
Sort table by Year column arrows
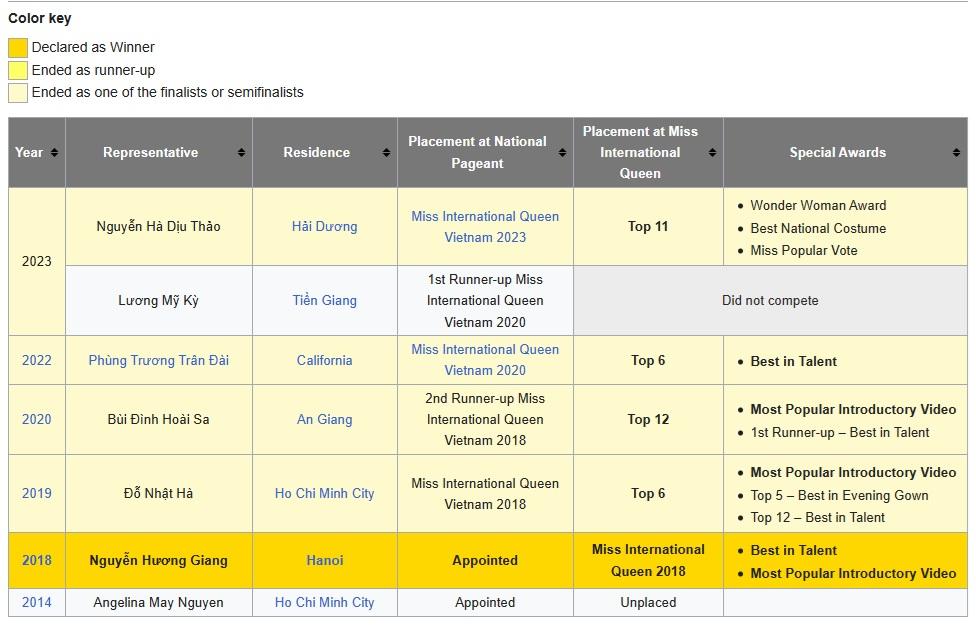click(54, 152)
